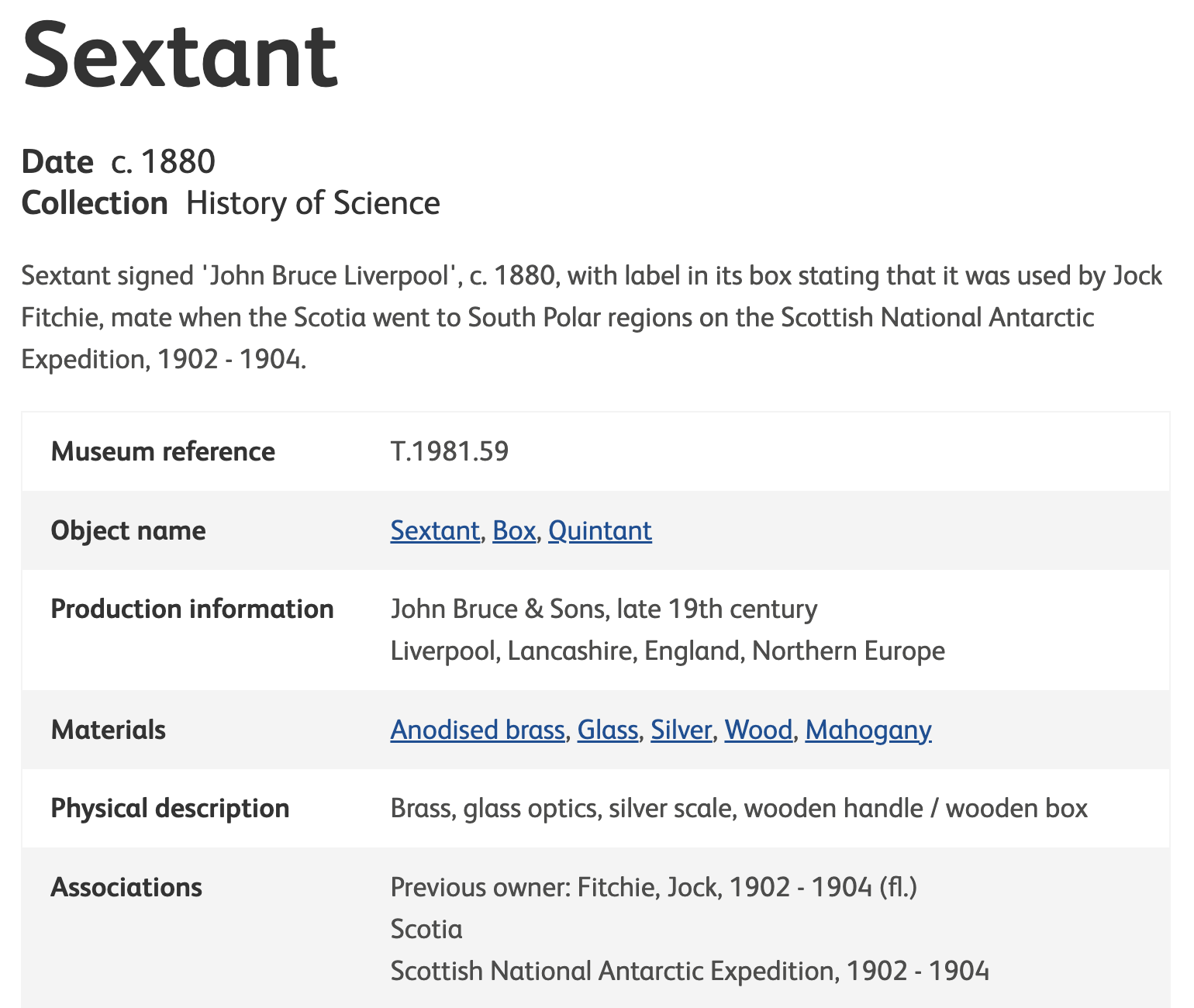1194x1008 pixels.
Task: Open the Anodised brass material link
Action: [x=477, y=730]
